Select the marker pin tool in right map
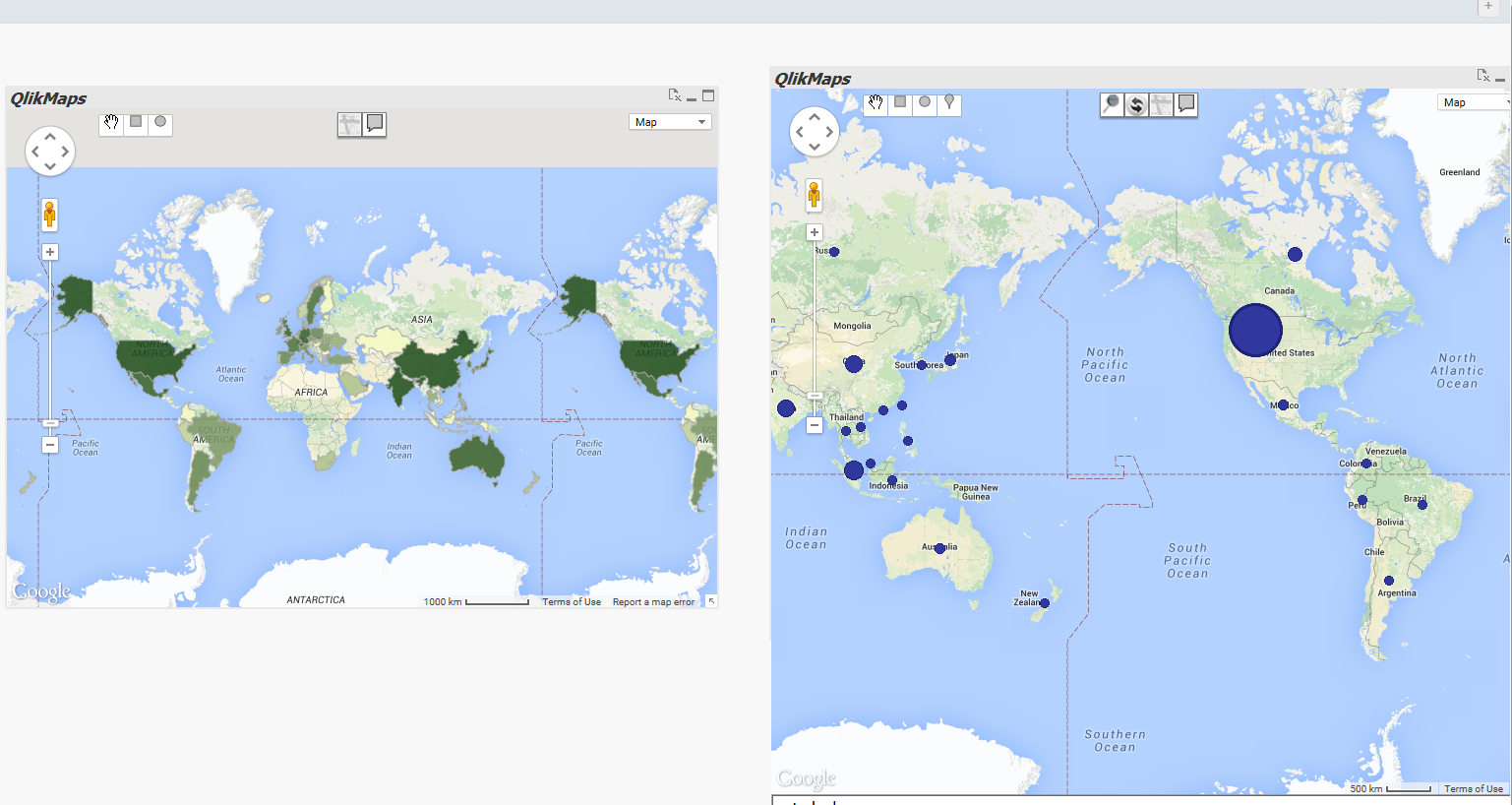 click(x=949, y=103)
